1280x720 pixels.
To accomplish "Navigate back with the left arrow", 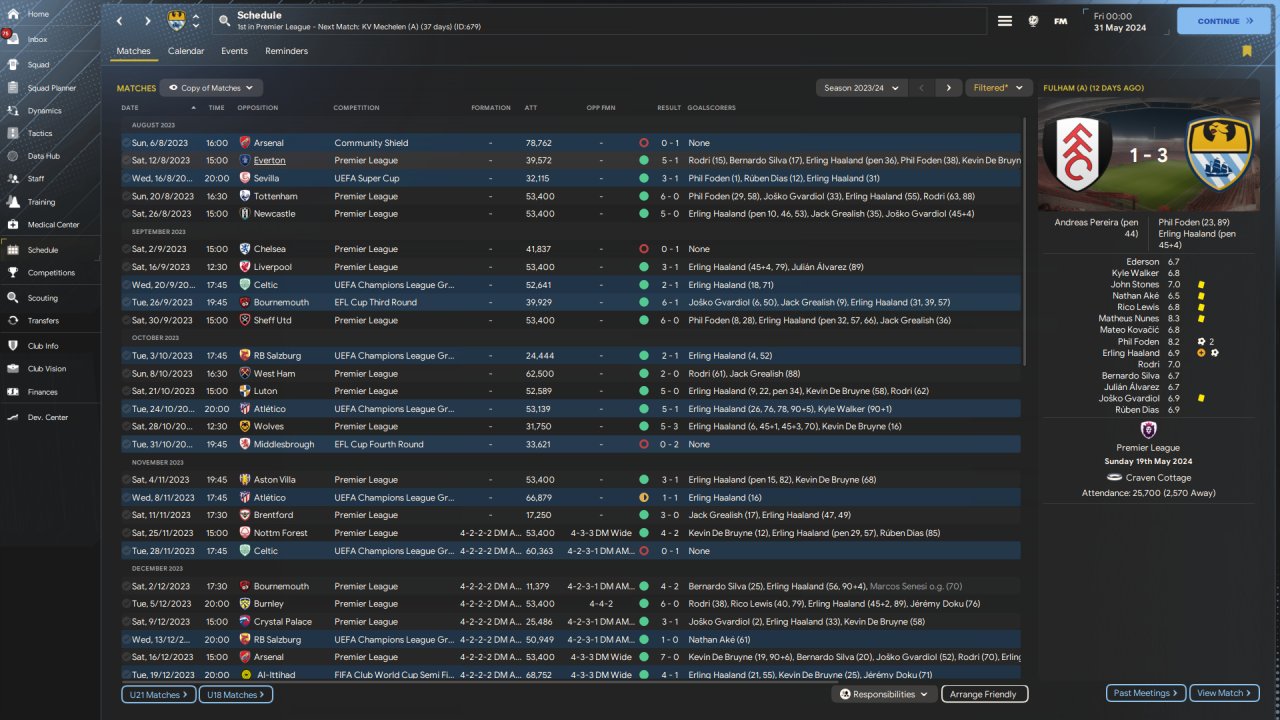I will [x=120, y=21].
